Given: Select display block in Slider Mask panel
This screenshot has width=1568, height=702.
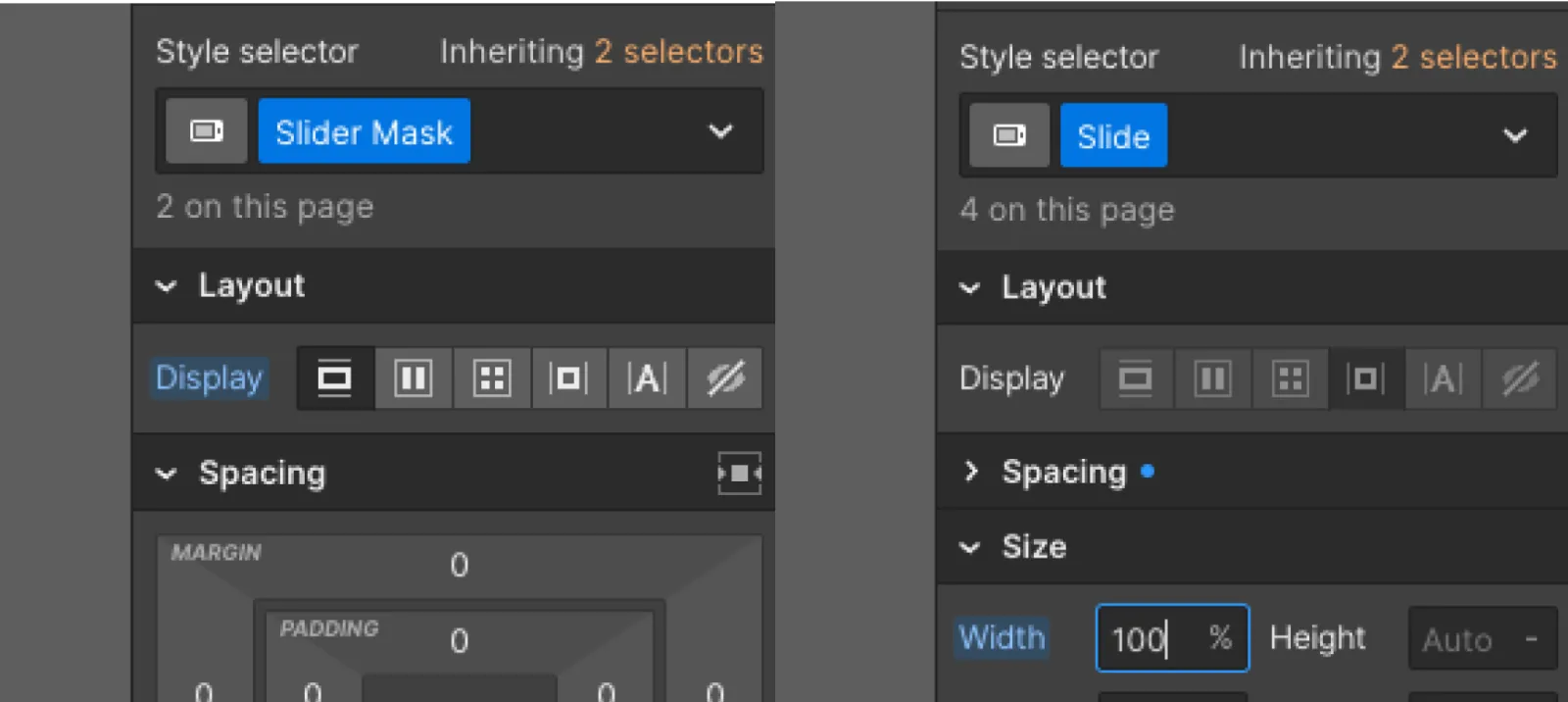Looking at the screenshot, I should tap(335, 377).
